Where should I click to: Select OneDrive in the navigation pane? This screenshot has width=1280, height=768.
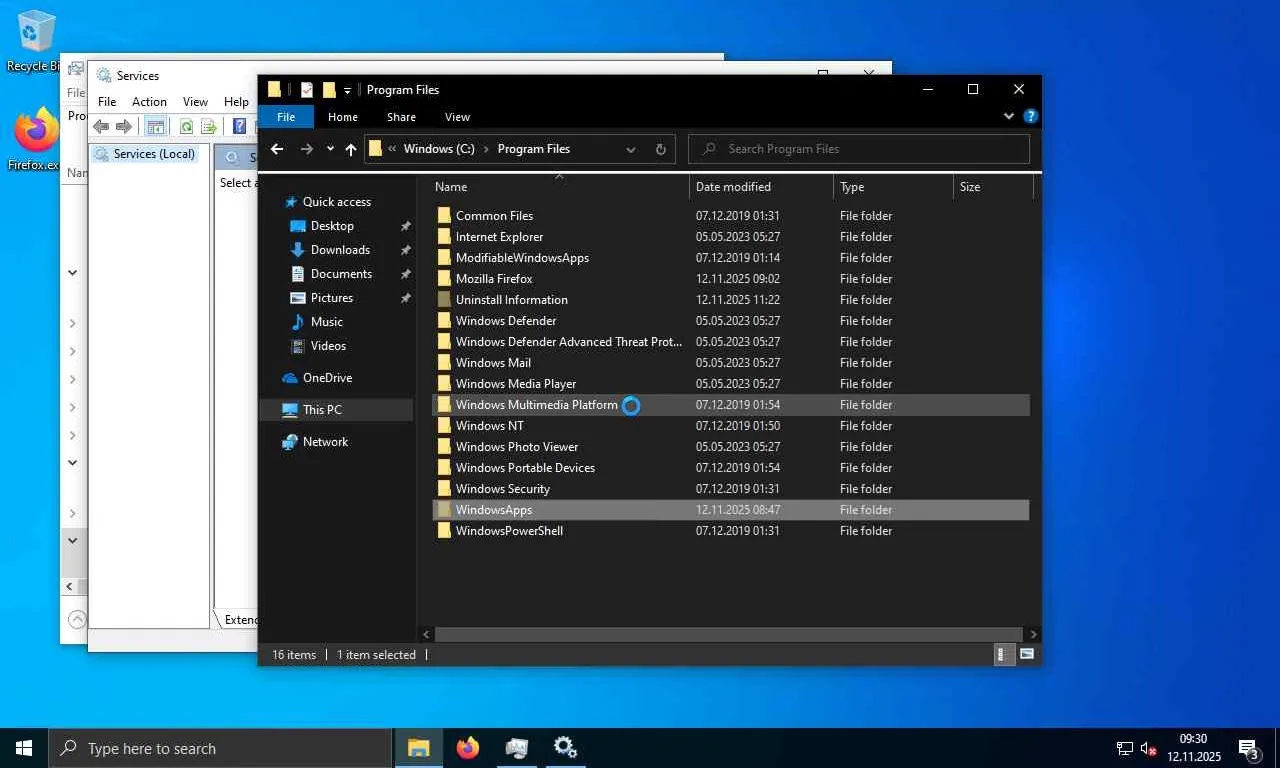tap(327, 378)
